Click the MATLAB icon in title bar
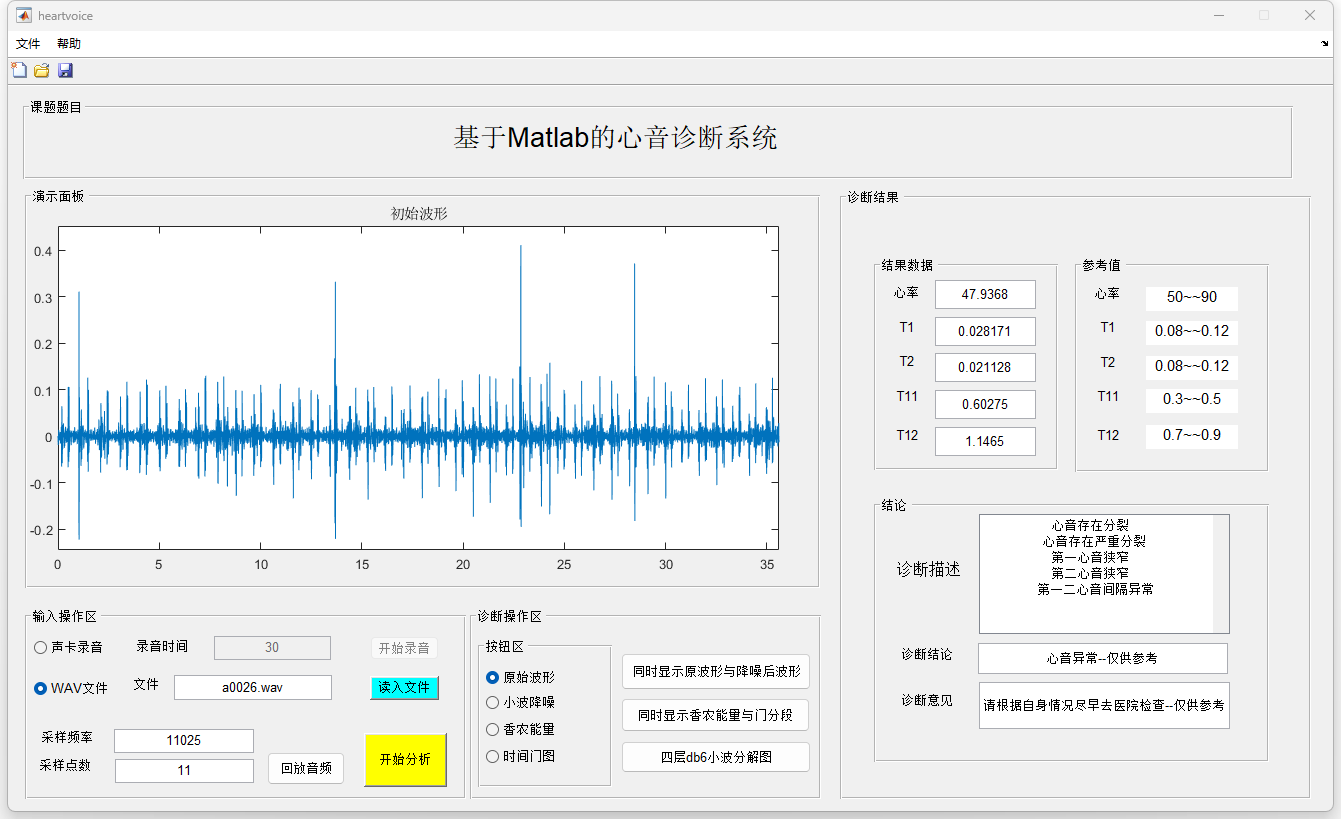The height and width of the screenshot is (819, 1341). pyautogui.click(x=22, y=16)
